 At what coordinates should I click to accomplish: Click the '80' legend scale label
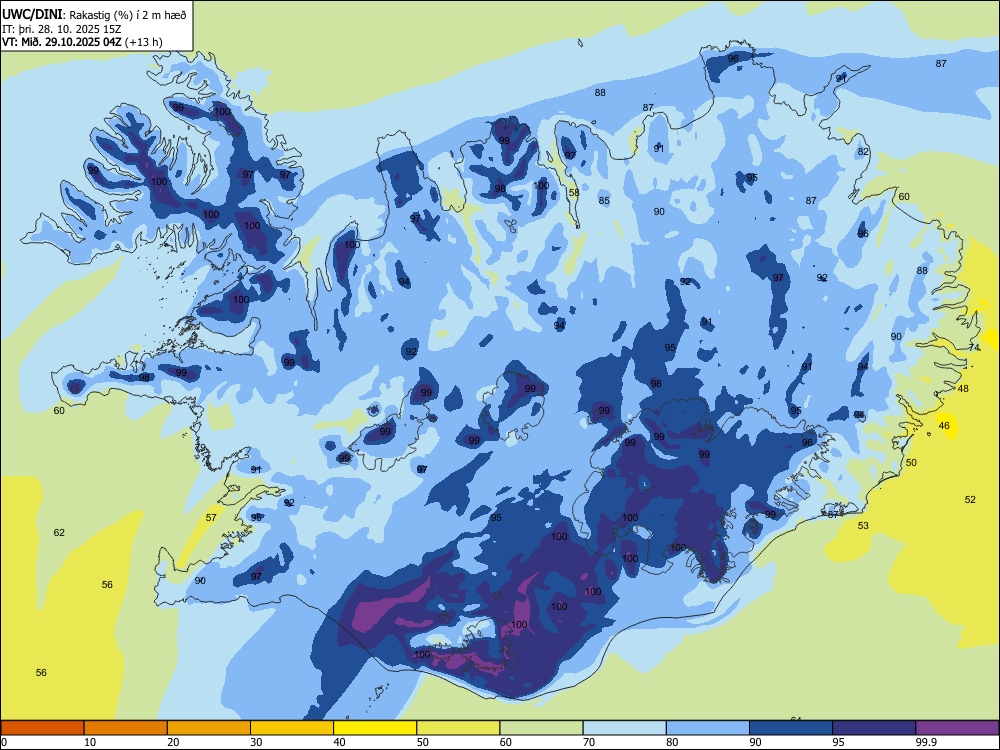[672, 742]
